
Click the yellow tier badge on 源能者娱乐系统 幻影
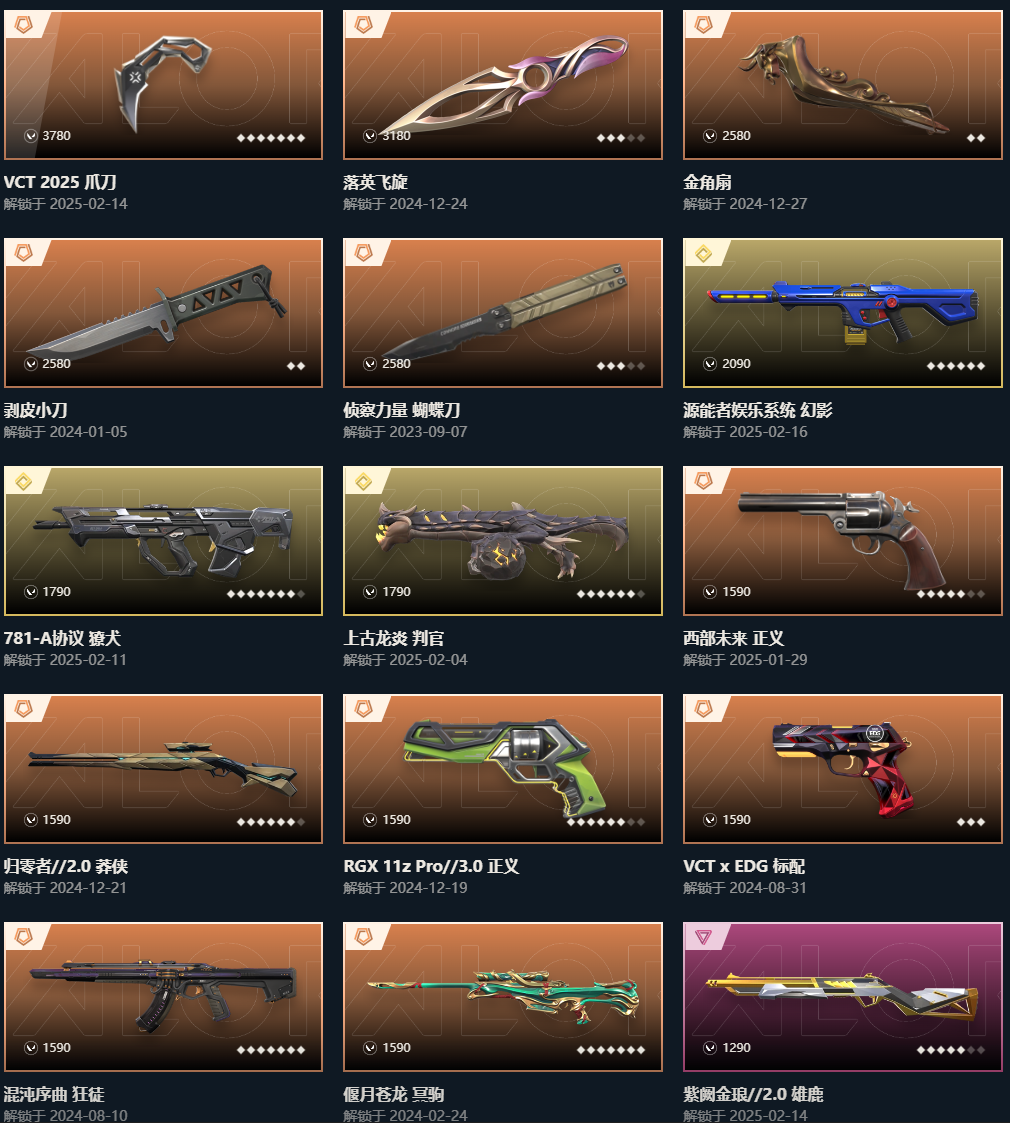[x=703, y=254]
